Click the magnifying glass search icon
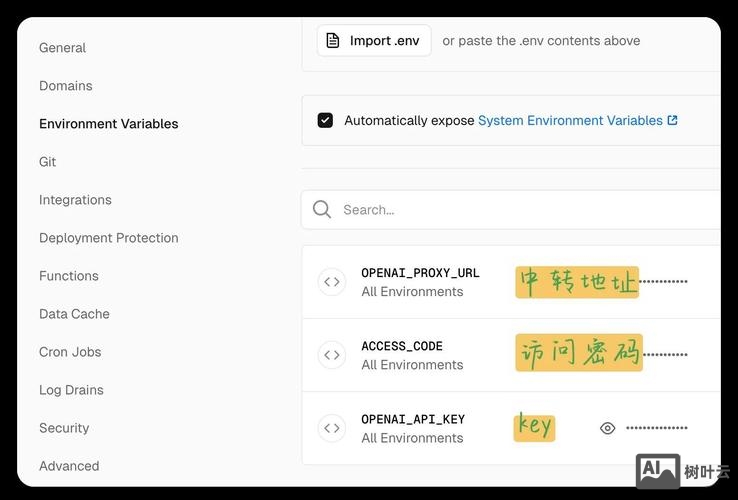The image size is (738, 500). [322, 209]
